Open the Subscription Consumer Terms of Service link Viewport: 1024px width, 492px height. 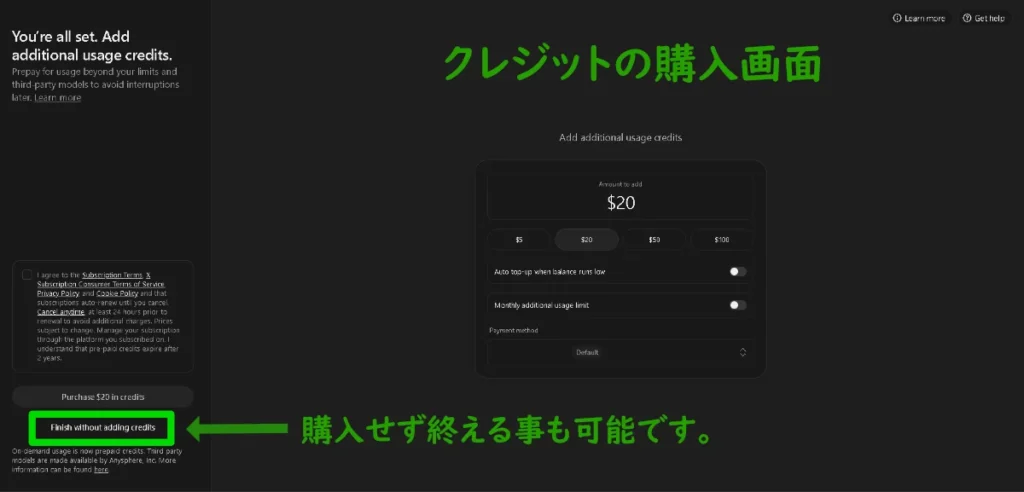click(x=101, y=285)
